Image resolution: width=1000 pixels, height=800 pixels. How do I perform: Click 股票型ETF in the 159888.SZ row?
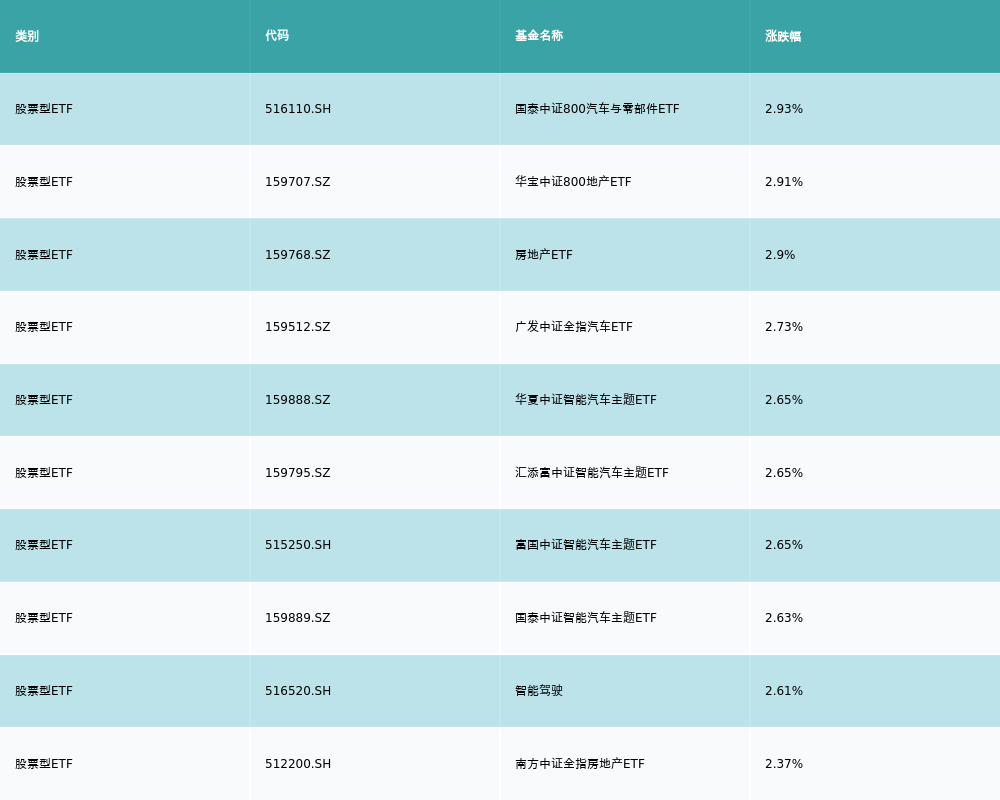[x=44, y=400]
